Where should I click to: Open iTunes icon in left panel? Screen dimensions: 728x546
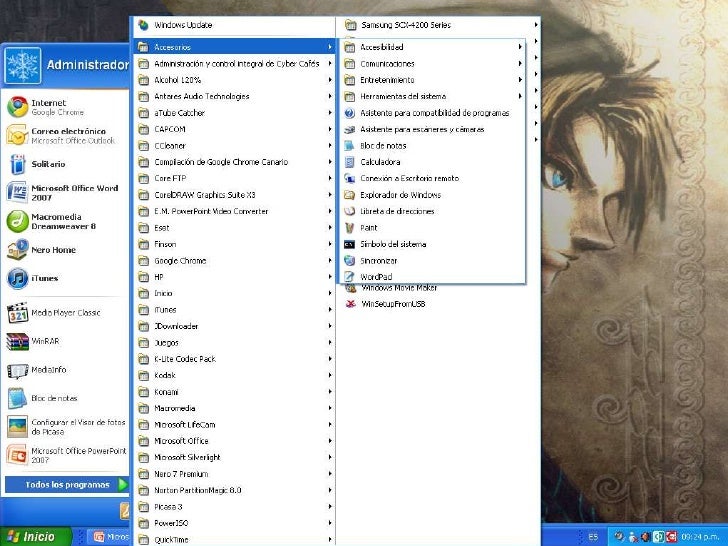click(x=18, y=278)
